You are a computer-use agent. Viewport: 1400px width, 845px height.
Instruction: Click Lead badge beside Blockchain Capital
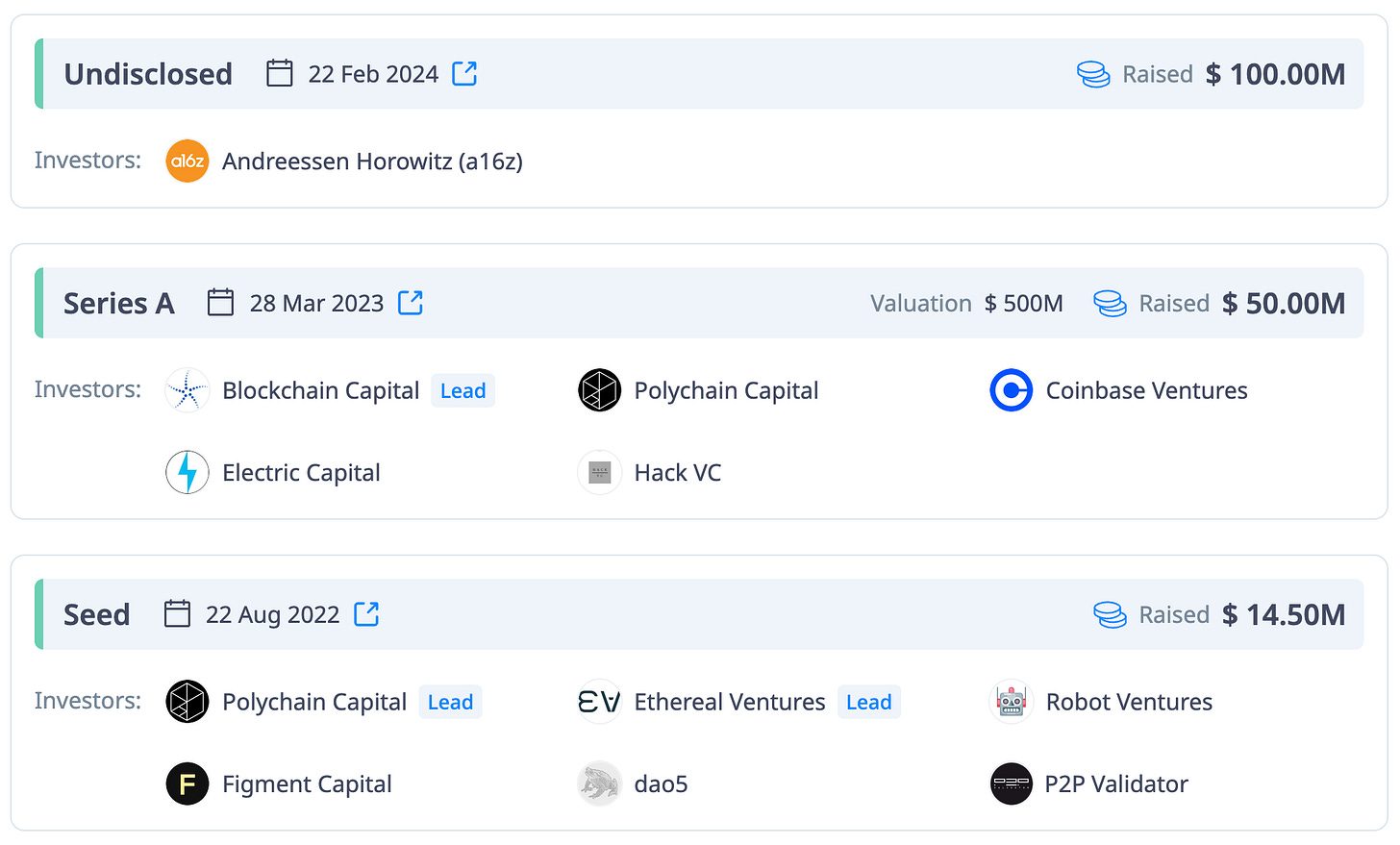462,390
